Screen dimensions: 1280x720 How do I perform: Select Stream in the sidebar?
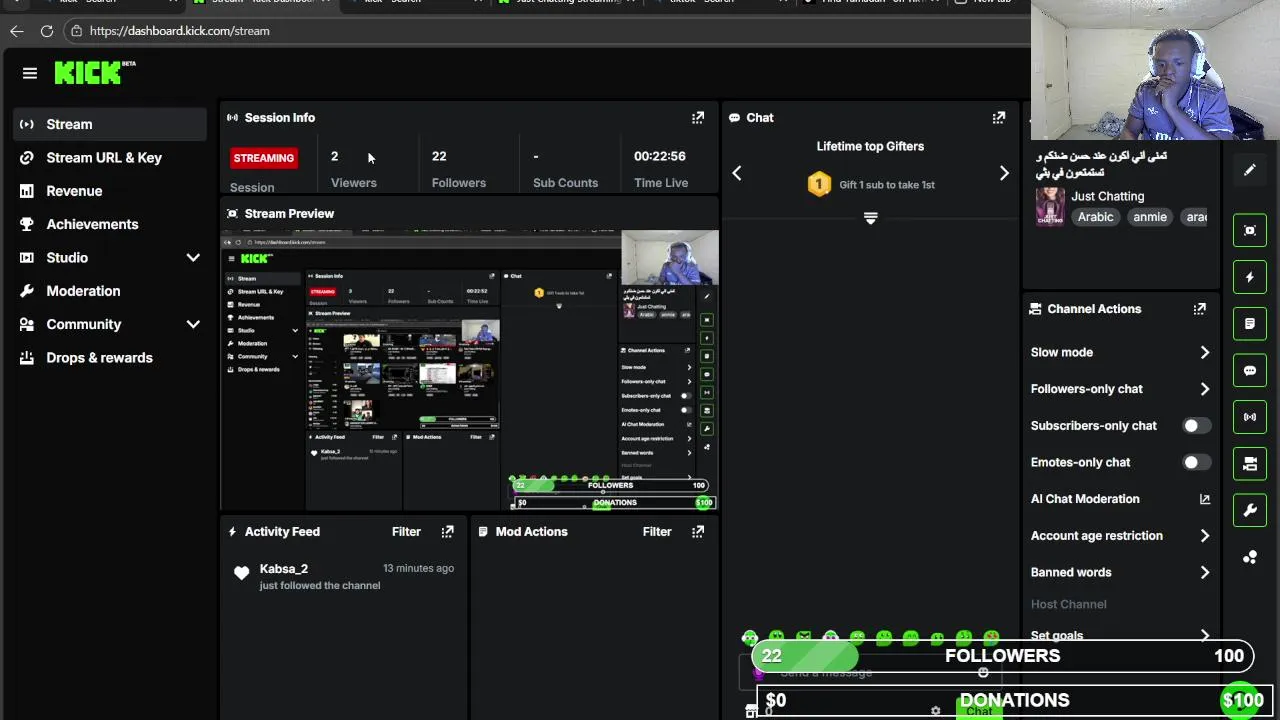point(110,124)
